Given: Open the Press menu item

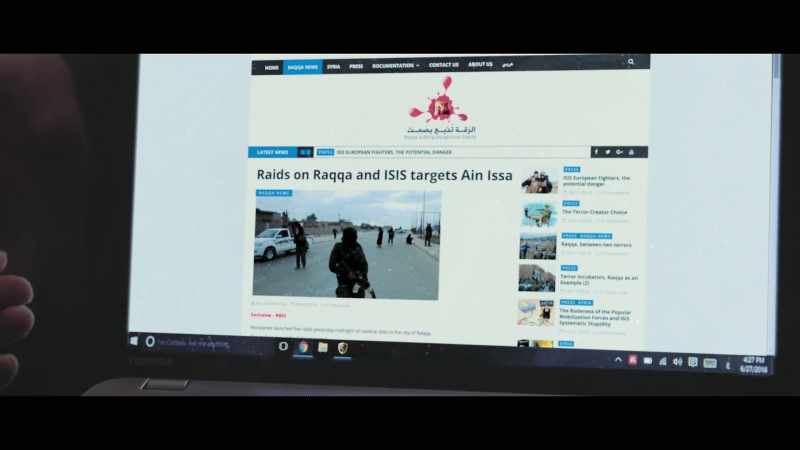Looking at the screenshot, I should [356, 66].
